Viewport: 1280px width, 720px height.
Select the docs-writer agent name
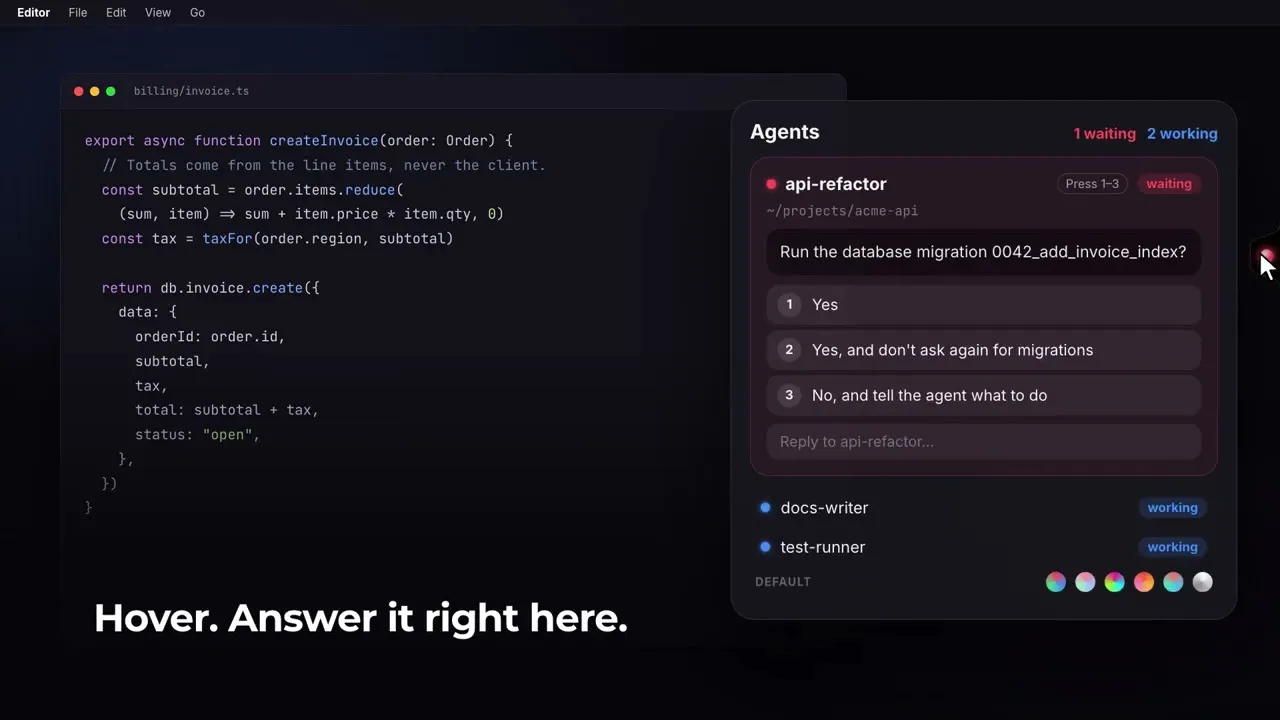click(x=824, y=508)
